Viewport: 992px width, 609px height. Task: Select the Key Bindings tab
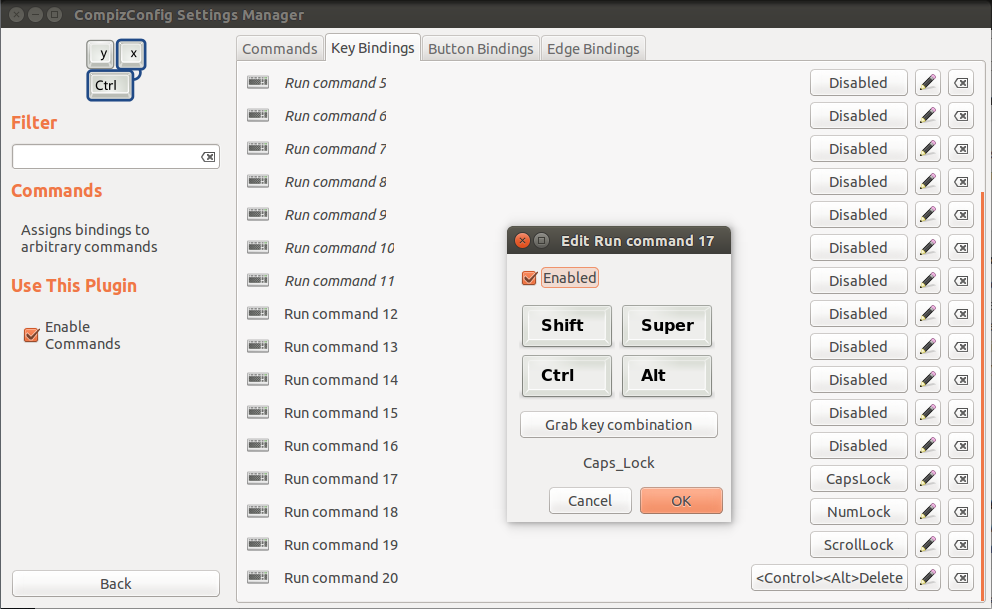click(373, 47)
